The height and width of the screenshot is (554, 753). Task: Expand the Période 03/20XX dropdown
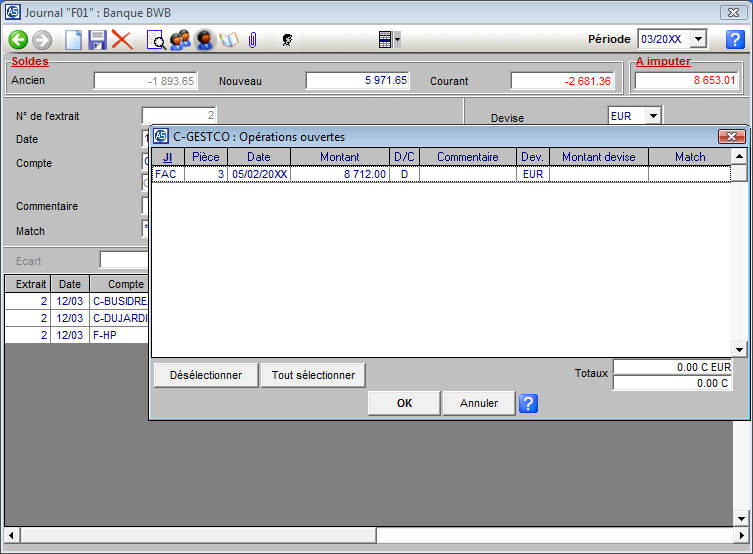click(699, 39)
